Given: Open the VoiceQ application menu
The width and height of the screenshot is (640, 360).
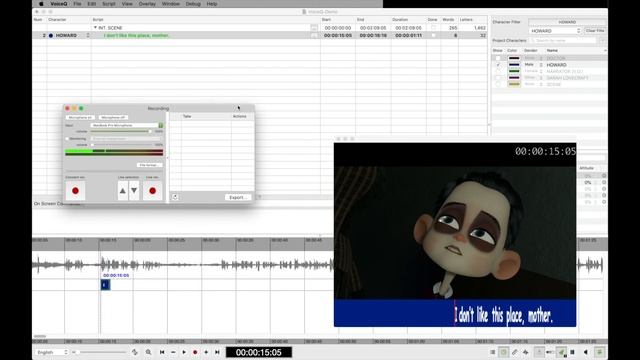Looking at the screenshot, I should click(59, 4).
